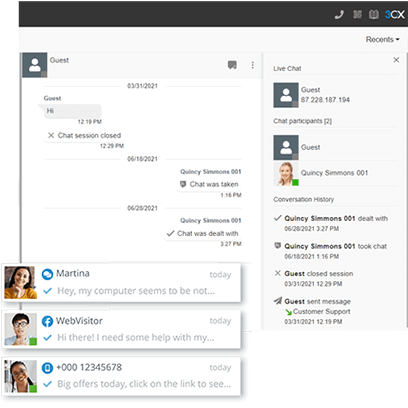Open the user guide book icon

point(374,14)
